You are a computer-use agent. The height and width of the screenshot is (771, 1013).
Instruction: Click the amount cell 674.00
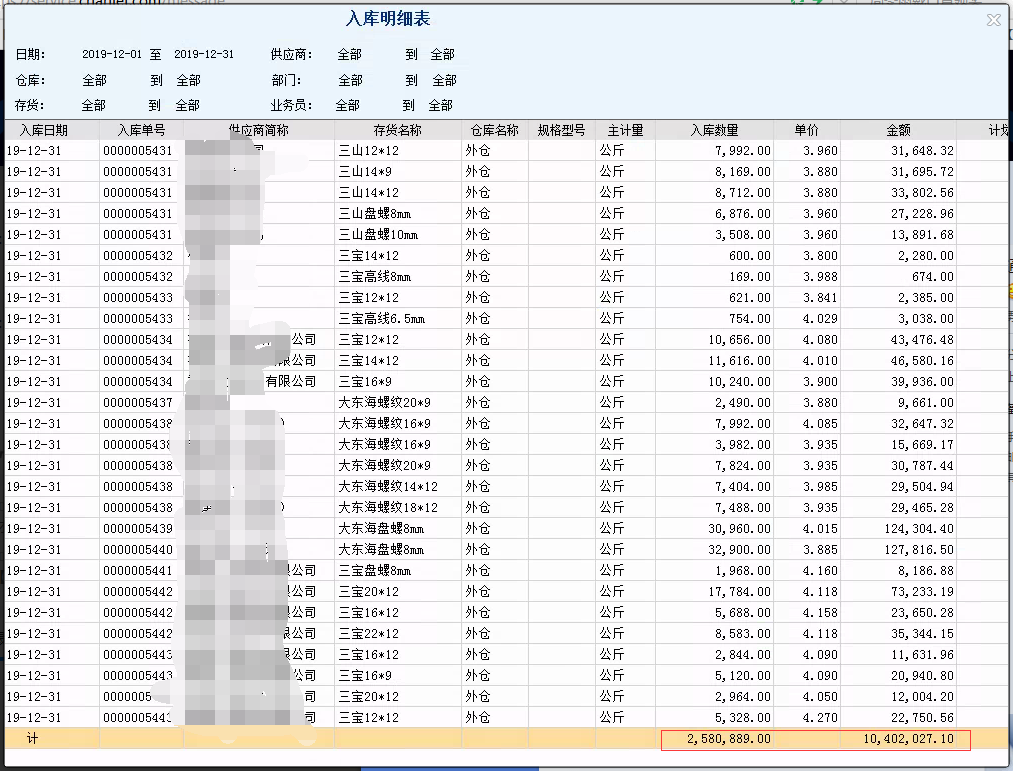click(x=932, y=277)
